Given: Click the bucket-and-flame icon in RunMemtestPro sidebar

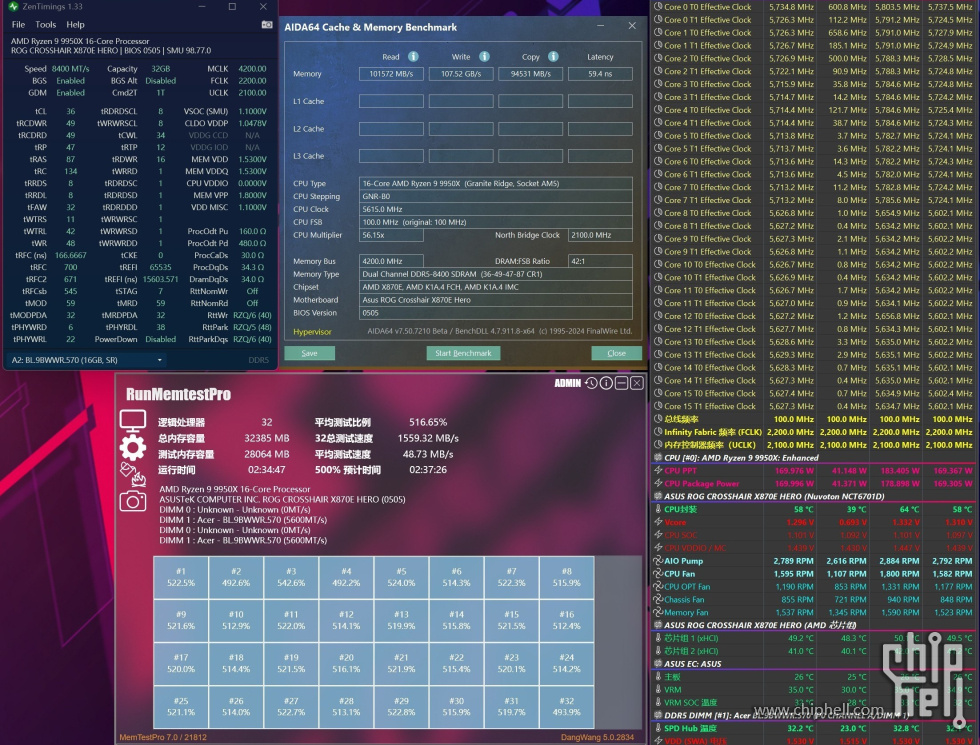Looking at the screenshot, I should [132, 474].
